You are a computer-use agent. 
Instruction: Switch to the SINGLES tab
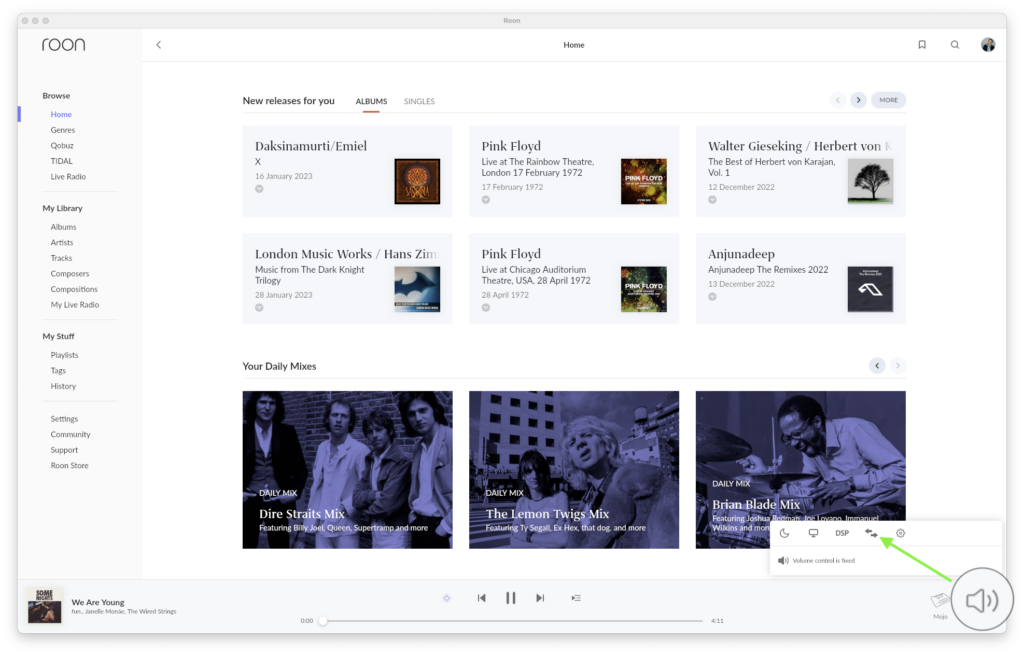(419, 102)
